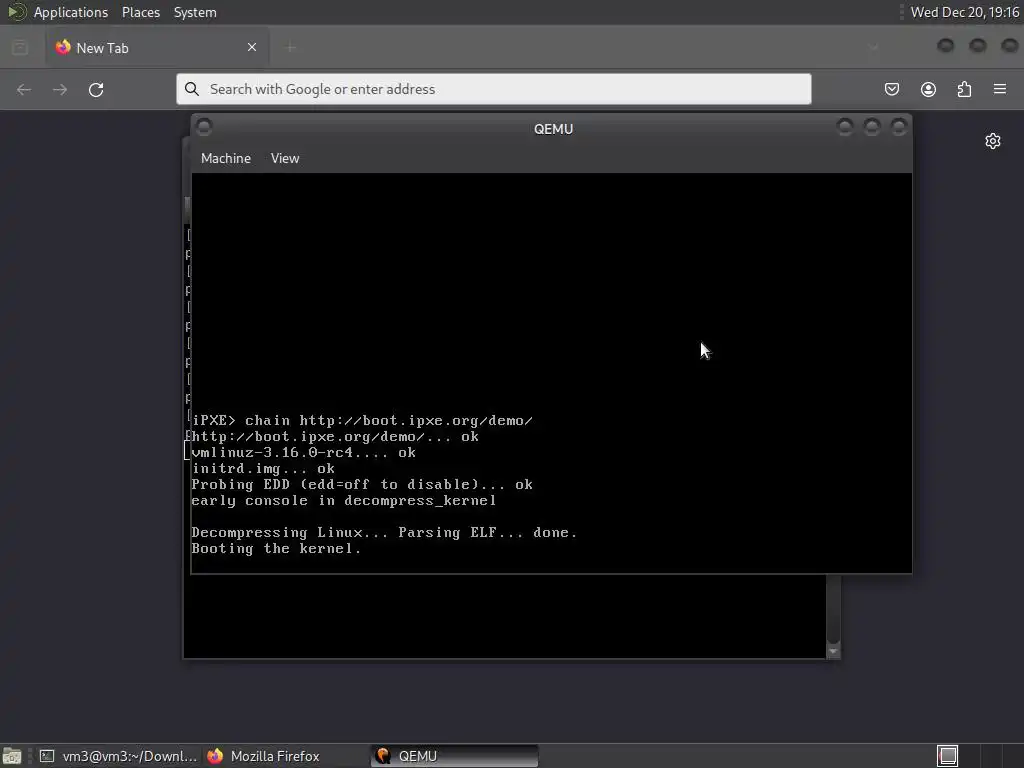
Task: Open the QEMU View menu
Action: tap(285, 158)
